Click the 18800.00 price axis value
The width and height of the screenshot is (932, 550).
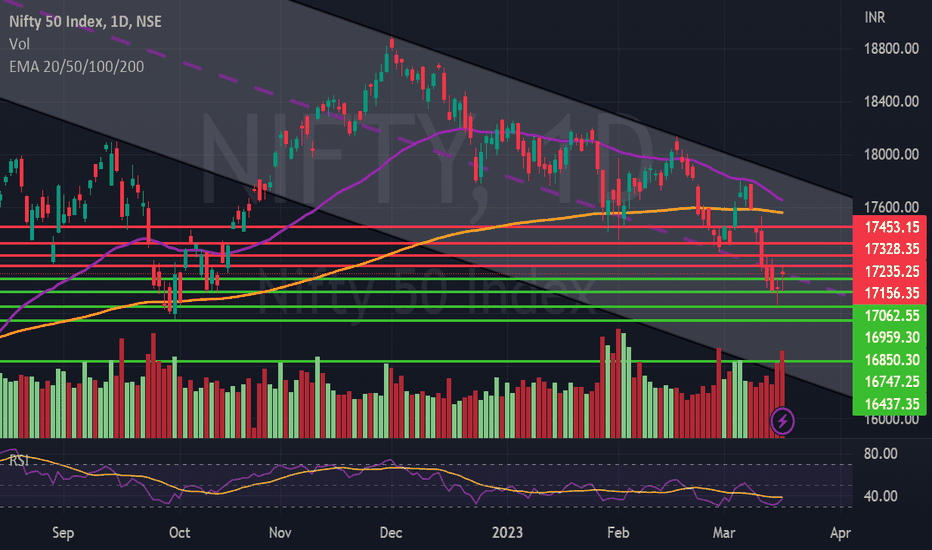pyautogui.click(x=891, y=49)
